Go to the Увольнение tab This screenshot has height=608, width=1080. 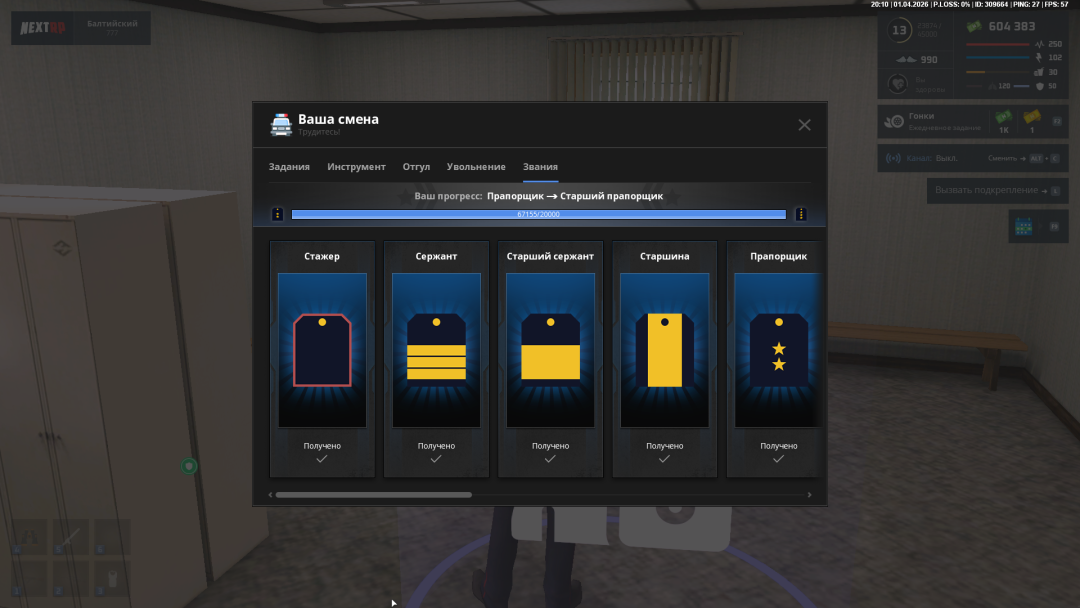tap(476, 167)
